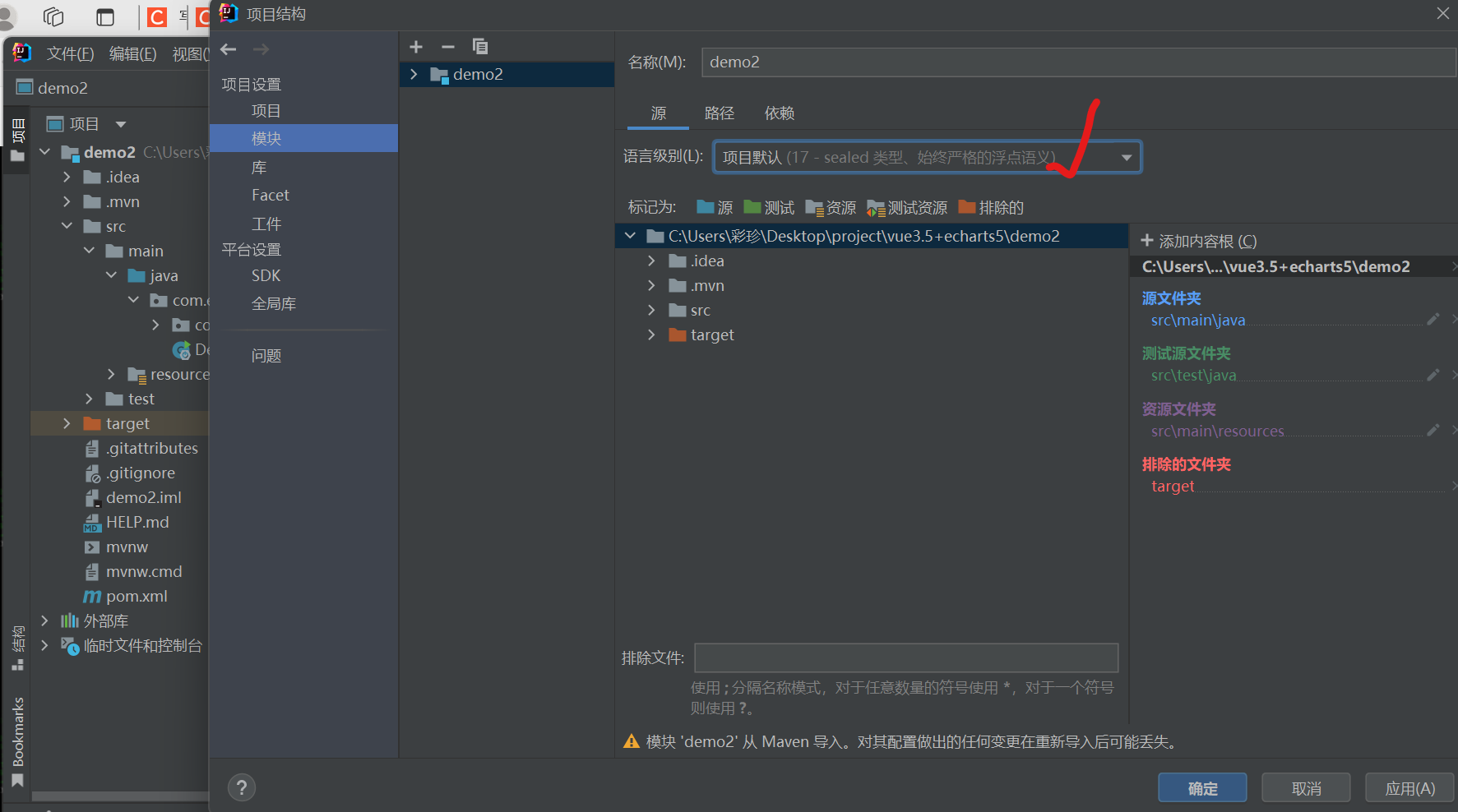Remove the selected module using the minus icon

448,47
